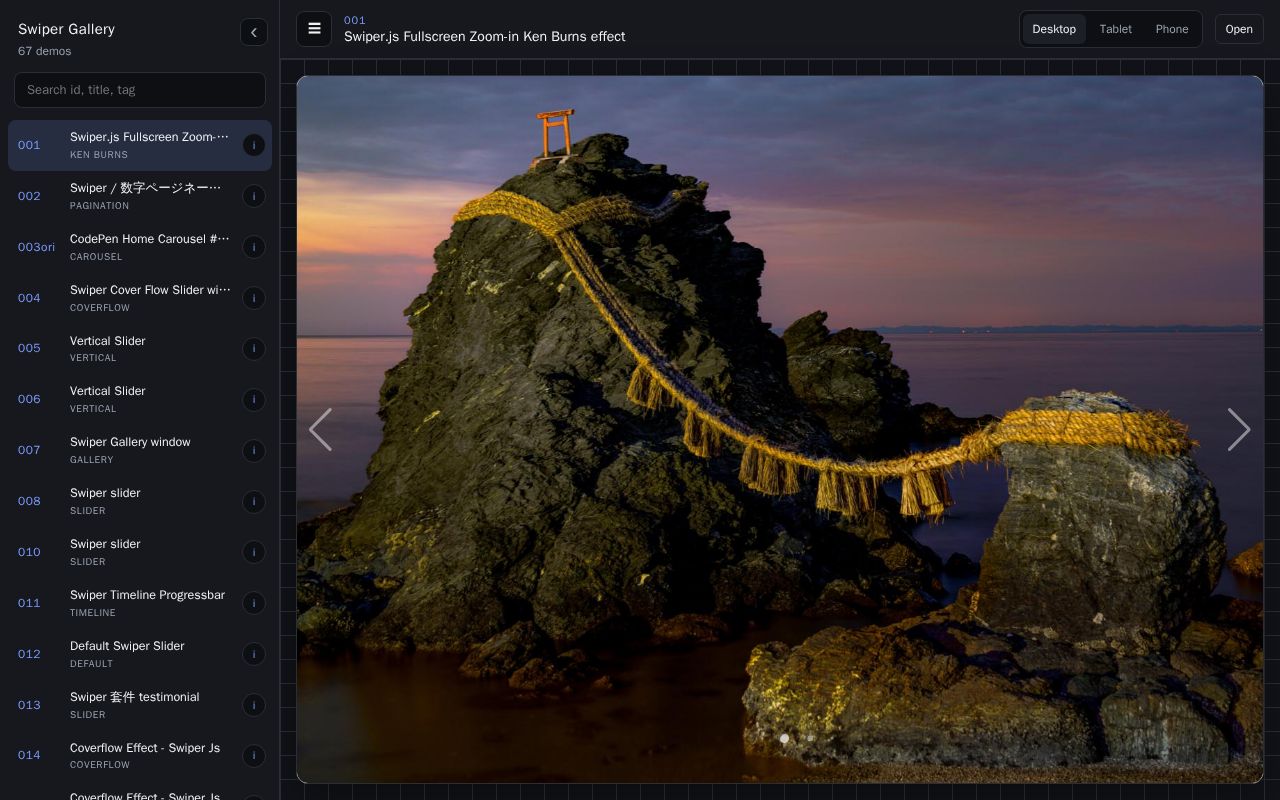Image resolution: width=1280 pixels, height=800 pixels.
Task: Open Default Swiper Slider demo
Action: point(140,654)
